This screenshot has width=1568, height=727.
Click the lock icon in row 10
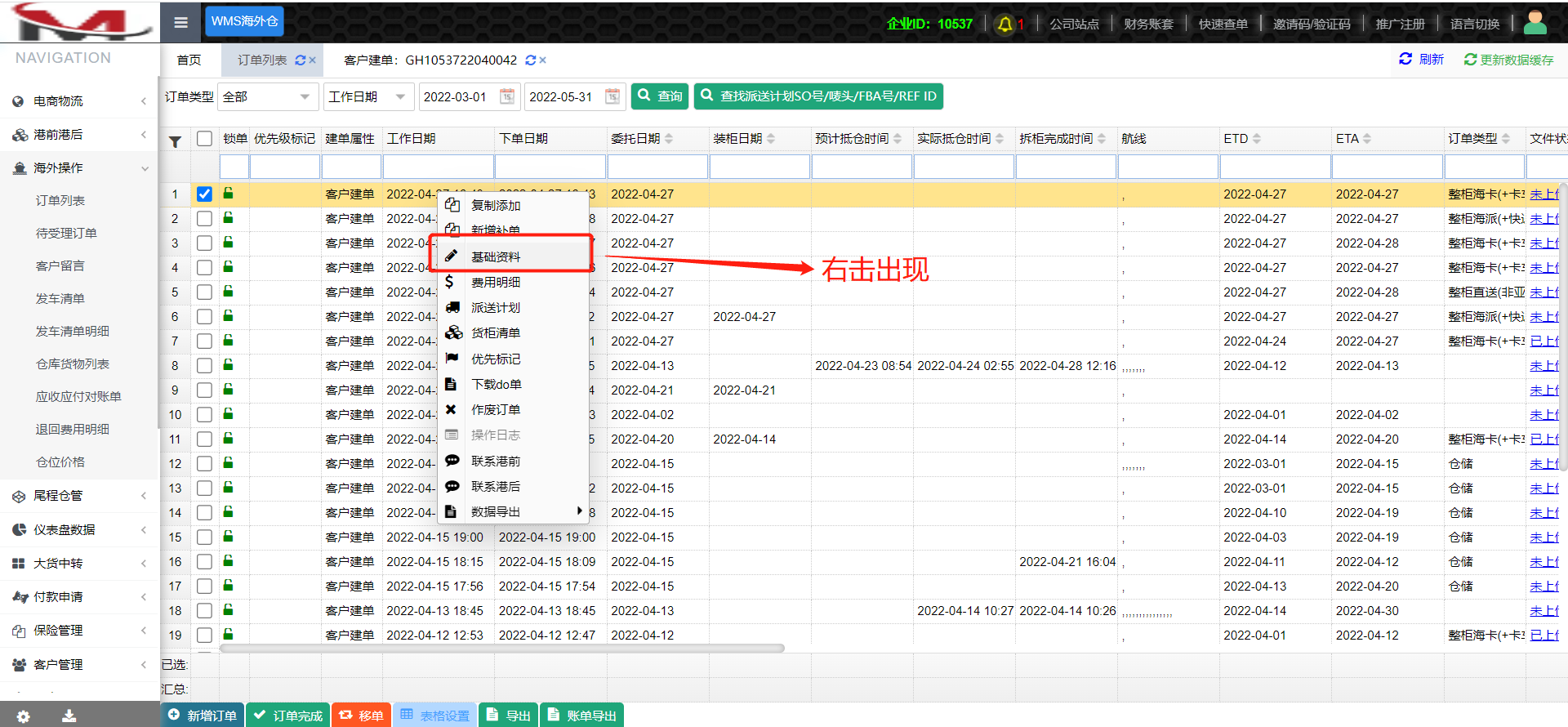pos(229,414)
